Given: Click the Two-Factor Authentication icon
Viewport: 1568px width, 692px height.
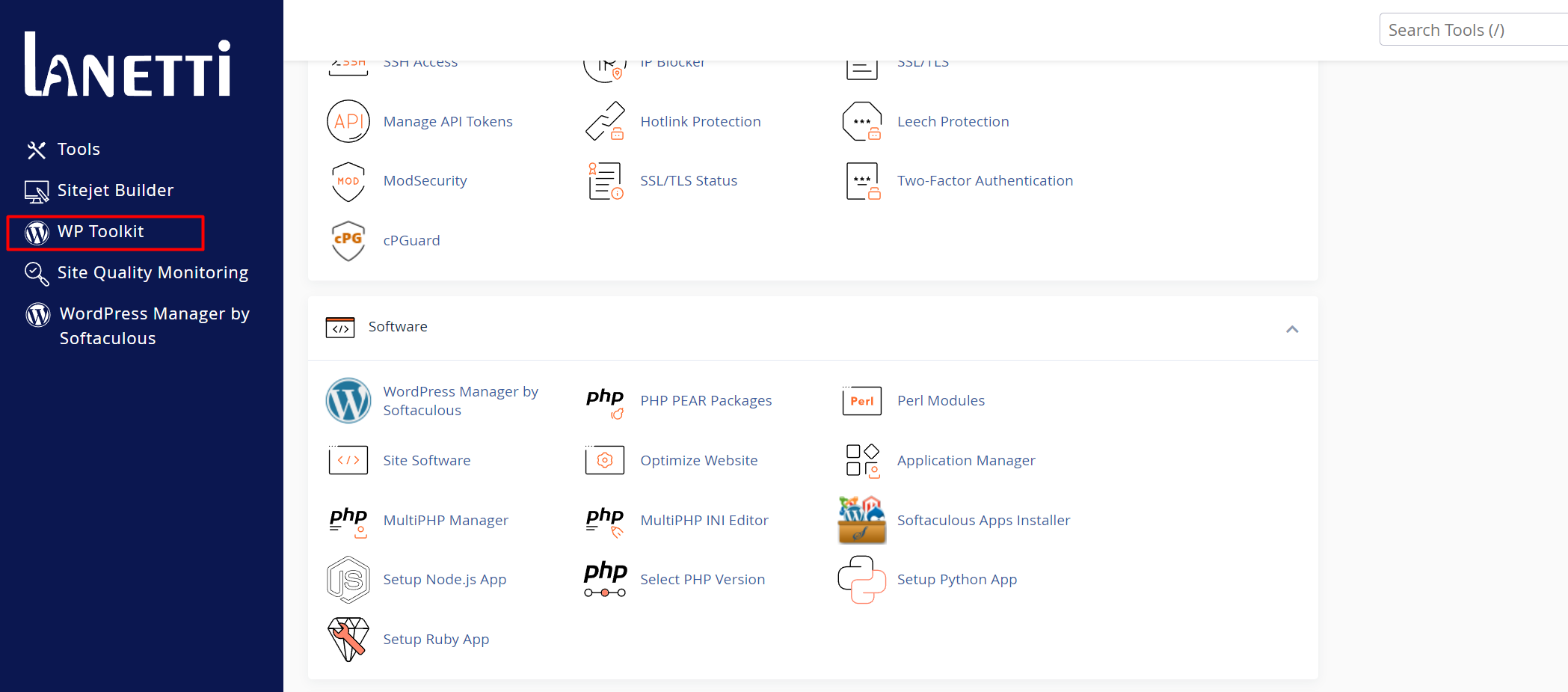Looking at the screenshot, I should 862,181.
